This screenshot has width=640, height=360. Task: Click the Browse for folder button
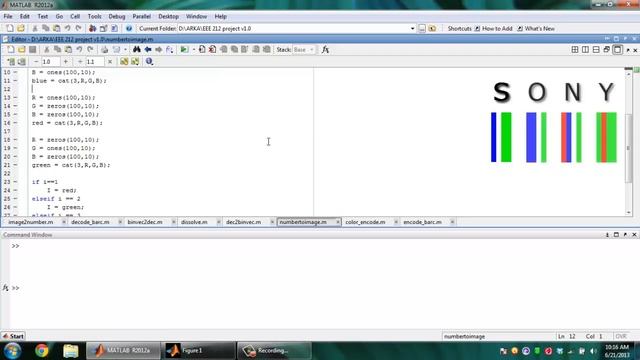click(x=422, y=28)
